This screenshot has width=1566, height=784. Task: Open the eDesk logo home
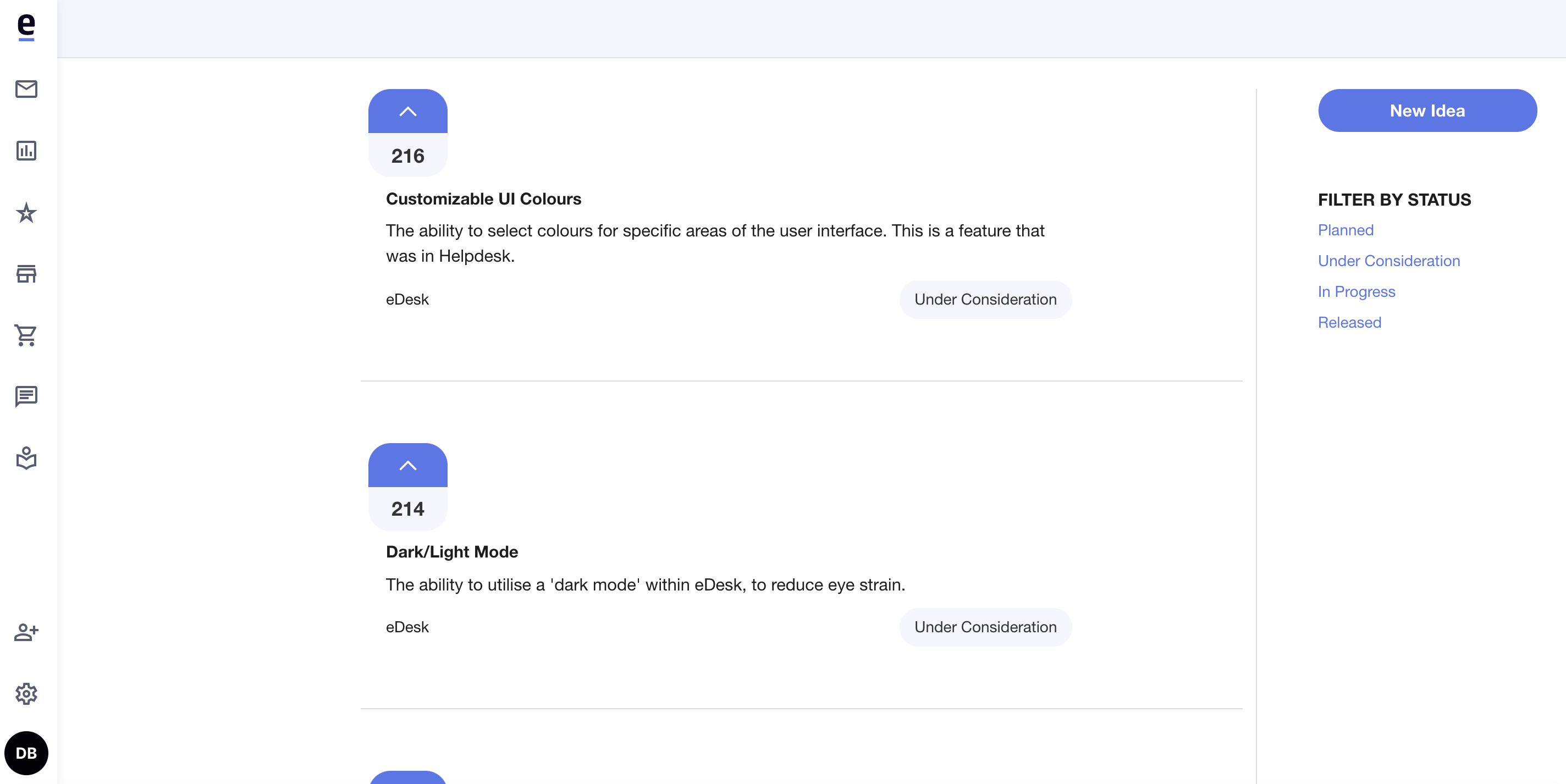pos(26,27)
